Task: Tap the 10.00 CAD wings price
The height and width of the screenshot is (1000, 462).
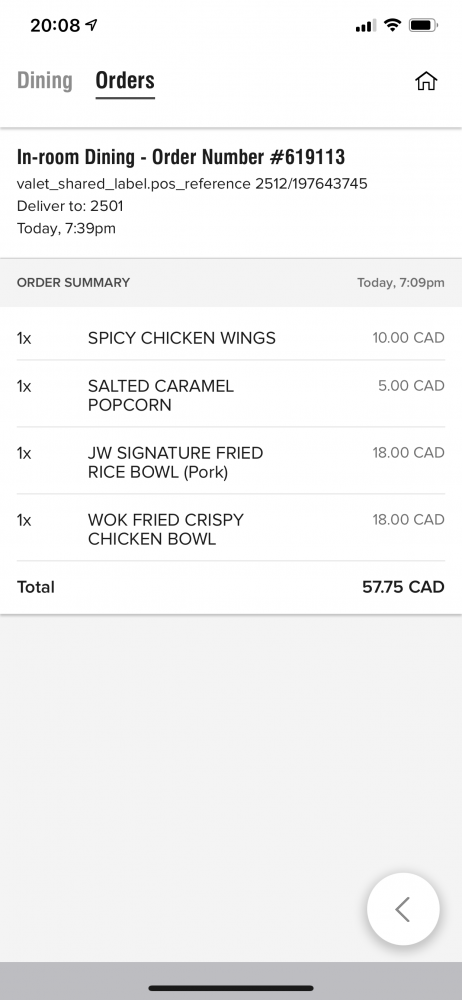Action: click(408, 337)
